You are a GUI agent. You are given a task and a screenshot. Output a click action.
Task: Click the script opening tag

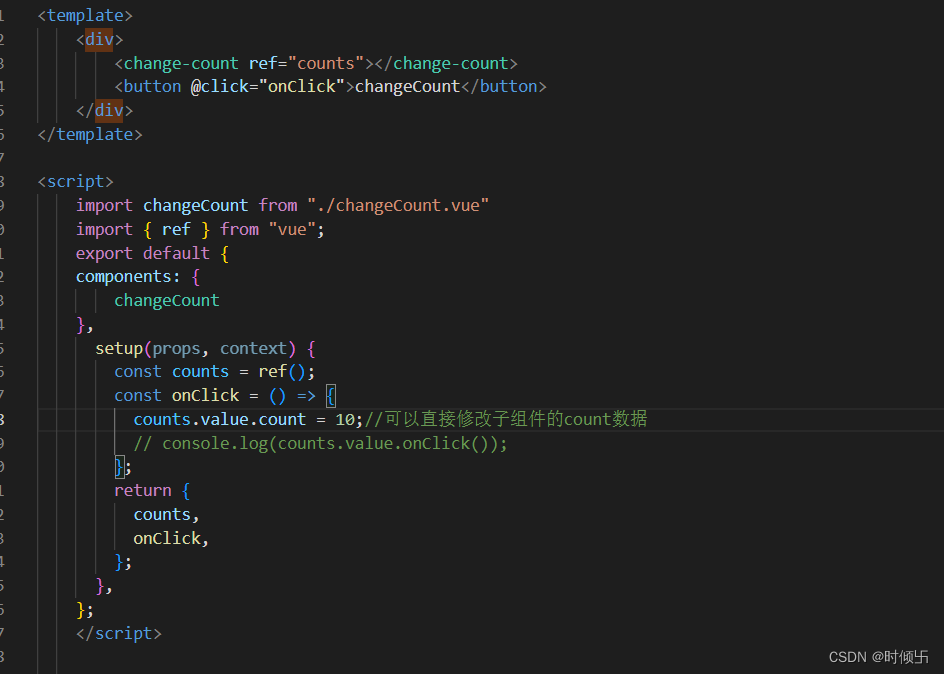tap(75, 181)
